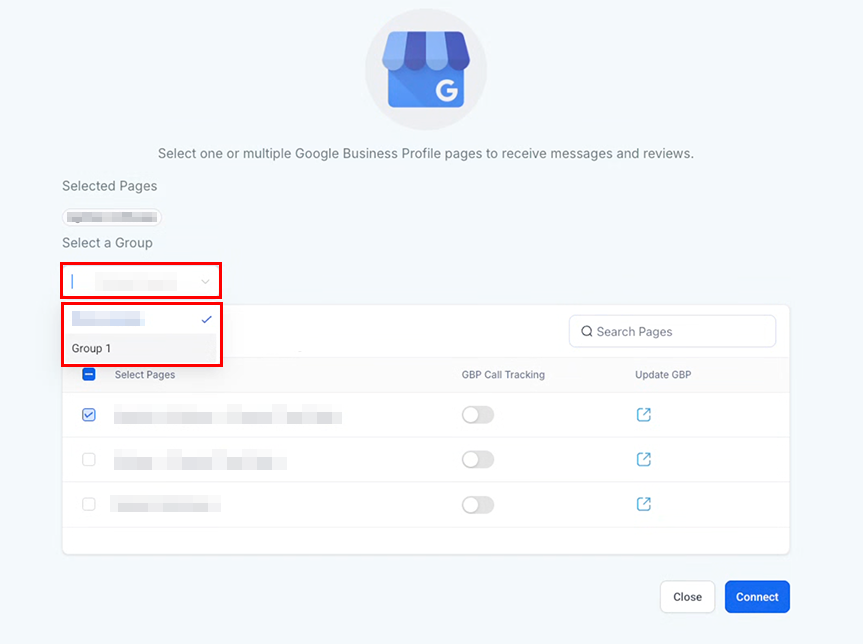
Task: Toggle the select-all pages header checkbox
Action: [89, 374]
